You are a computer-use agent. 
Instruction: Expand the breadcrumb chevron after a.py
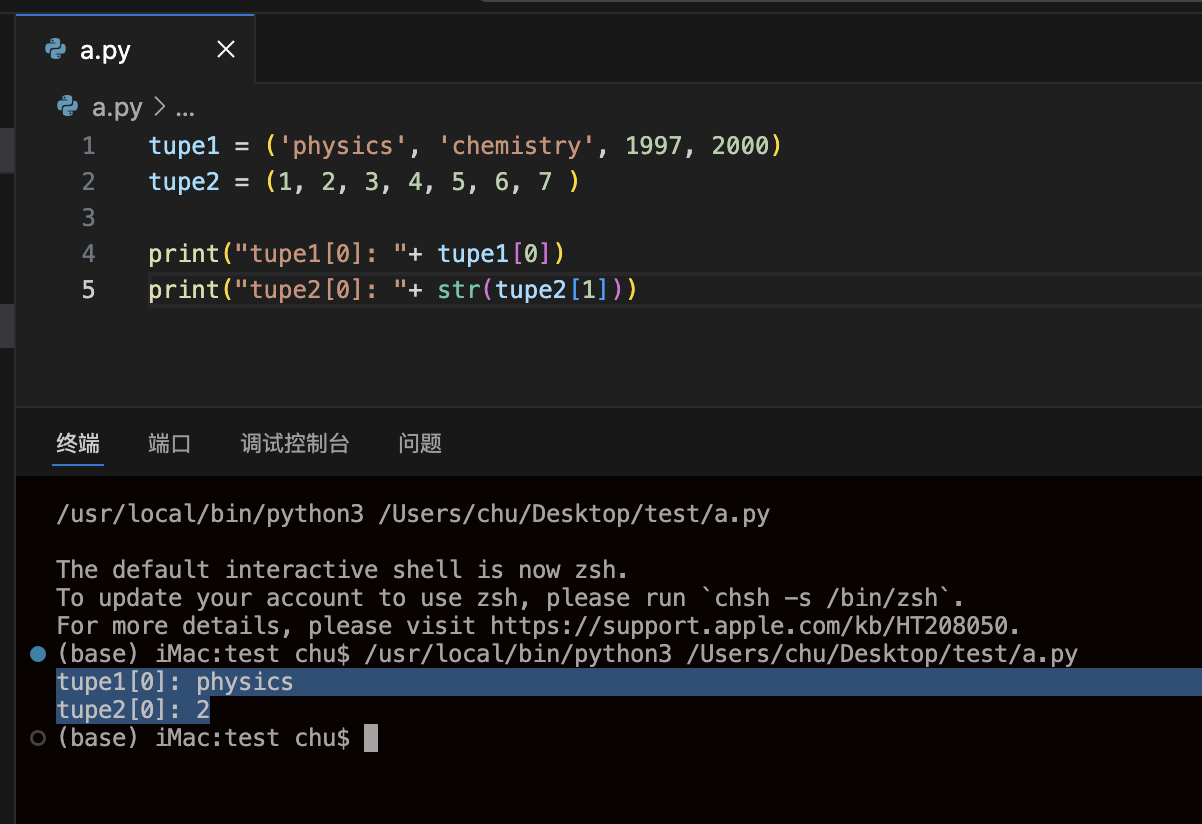[159, 107]
